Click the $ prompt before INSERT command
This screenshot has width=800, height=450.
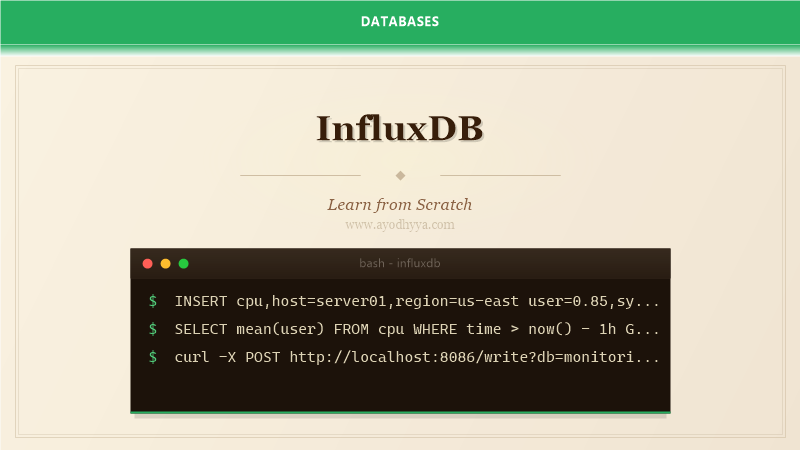[153, 301]
